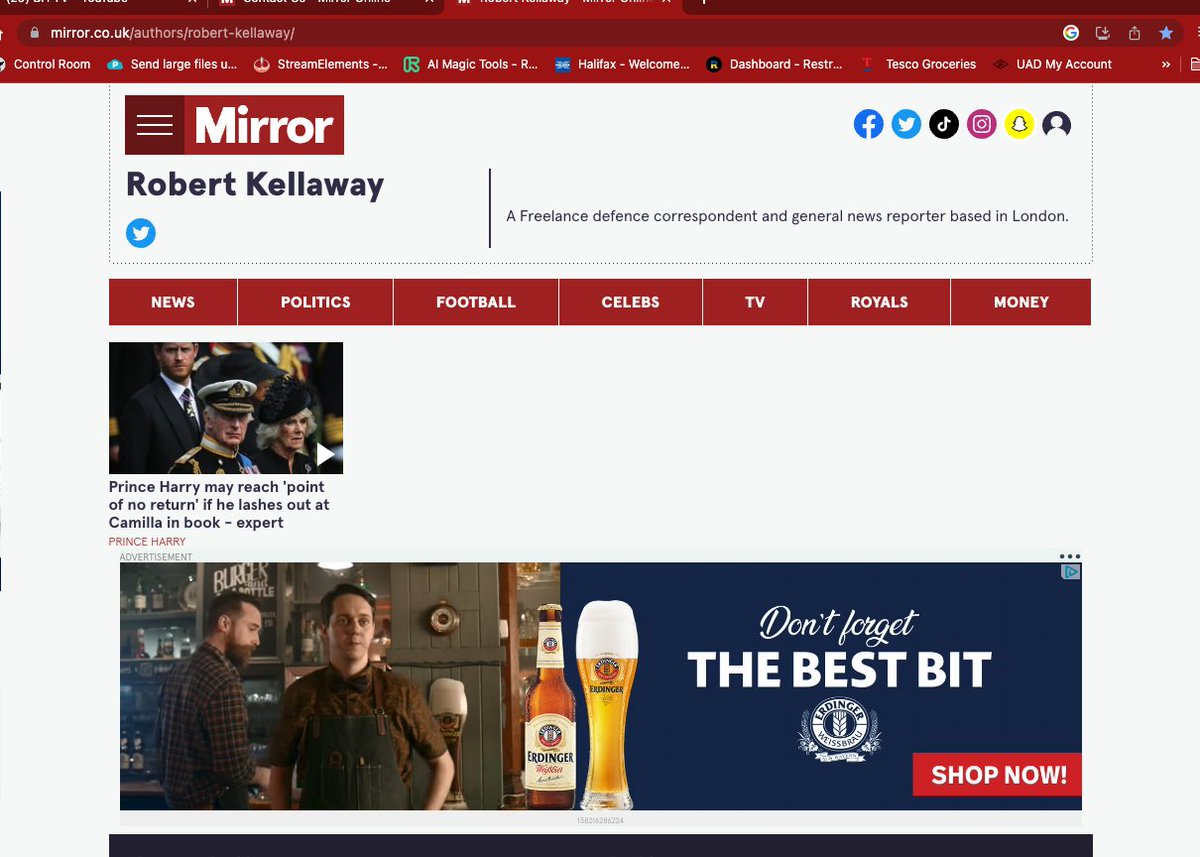
Task: Click the Erdinger Weissbrau logo in ad
Action: [839, 730]
